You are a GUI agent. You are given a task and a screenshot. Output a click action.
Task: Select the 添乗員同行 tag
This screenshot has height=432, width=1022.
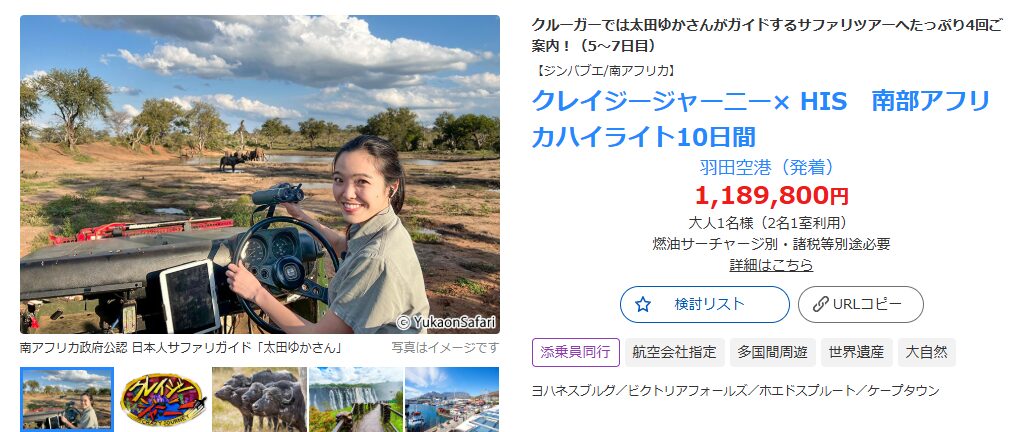(x=576, y=353)
